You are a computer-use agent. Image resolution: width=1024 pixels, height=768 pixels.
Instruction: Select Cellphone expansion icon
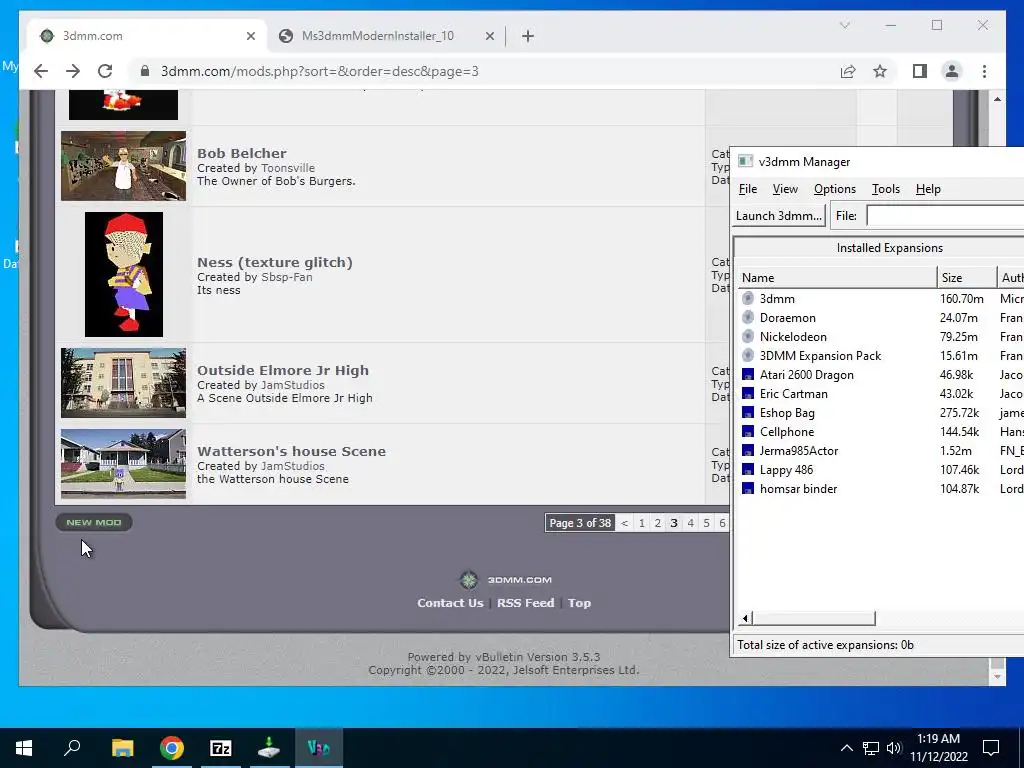748,432
